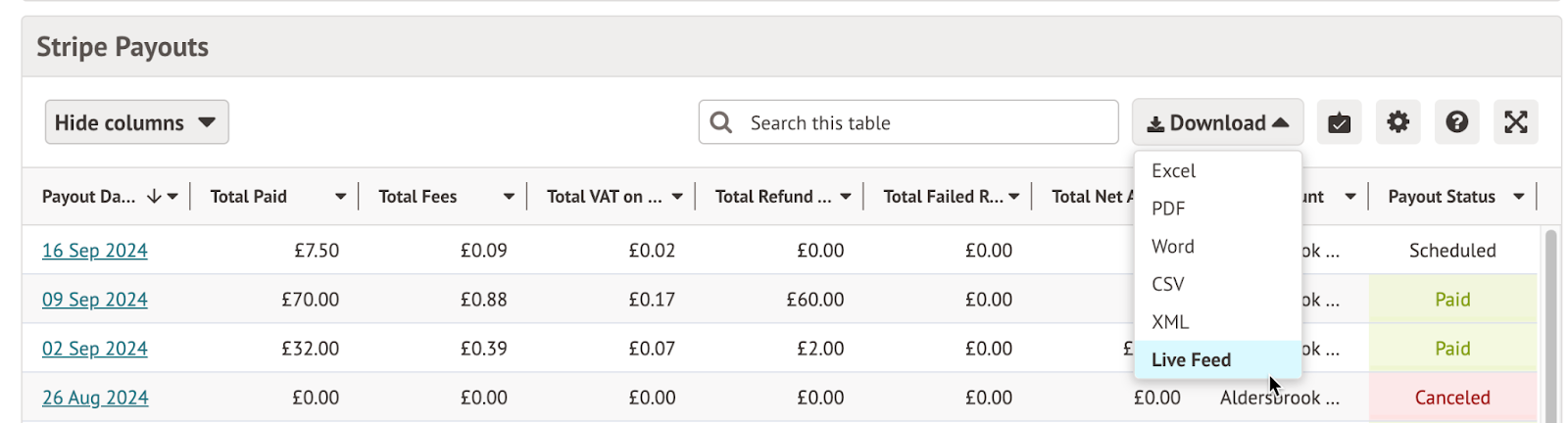Open Total Paid column dropdown arrow
This screenshot has width=1568, height=423.
340,197
